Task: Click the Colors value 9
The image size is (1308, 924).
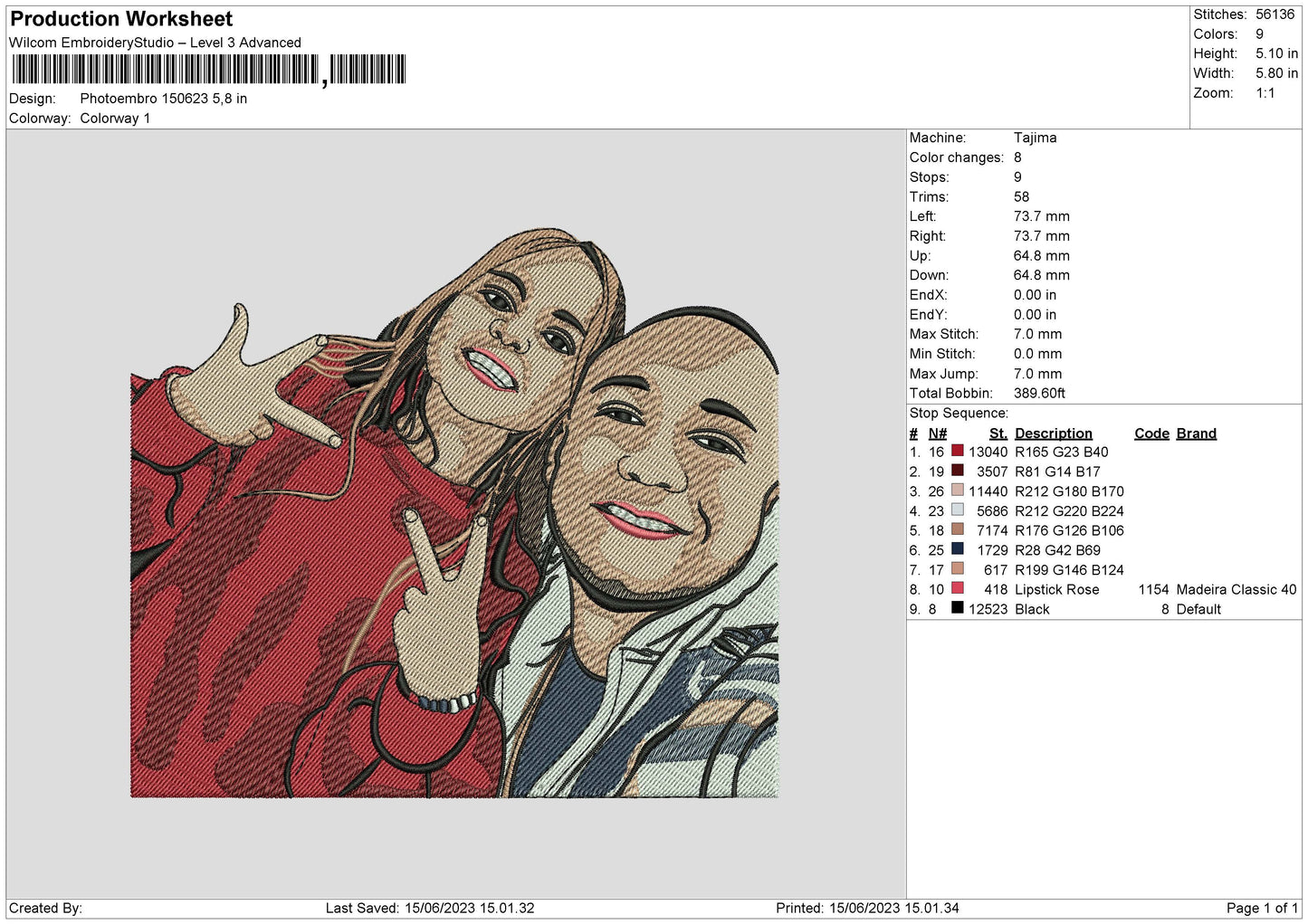Action: pyautogui.click(x=1260, y=34)
